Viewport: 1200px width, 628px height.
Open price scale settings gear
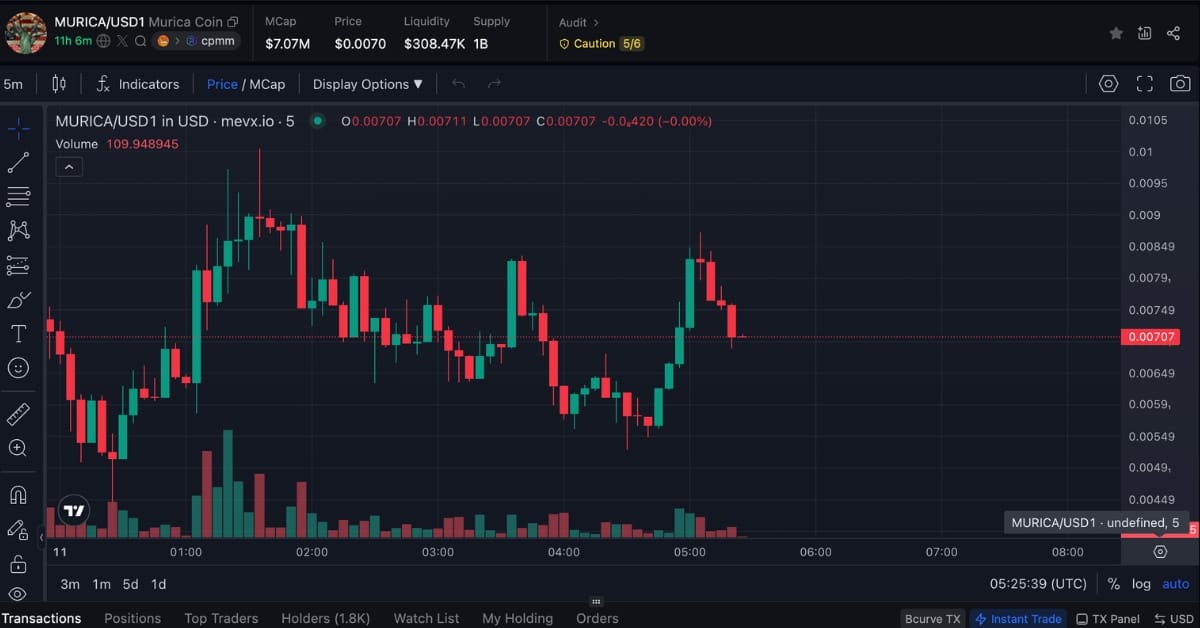(x=1160, y=552)
